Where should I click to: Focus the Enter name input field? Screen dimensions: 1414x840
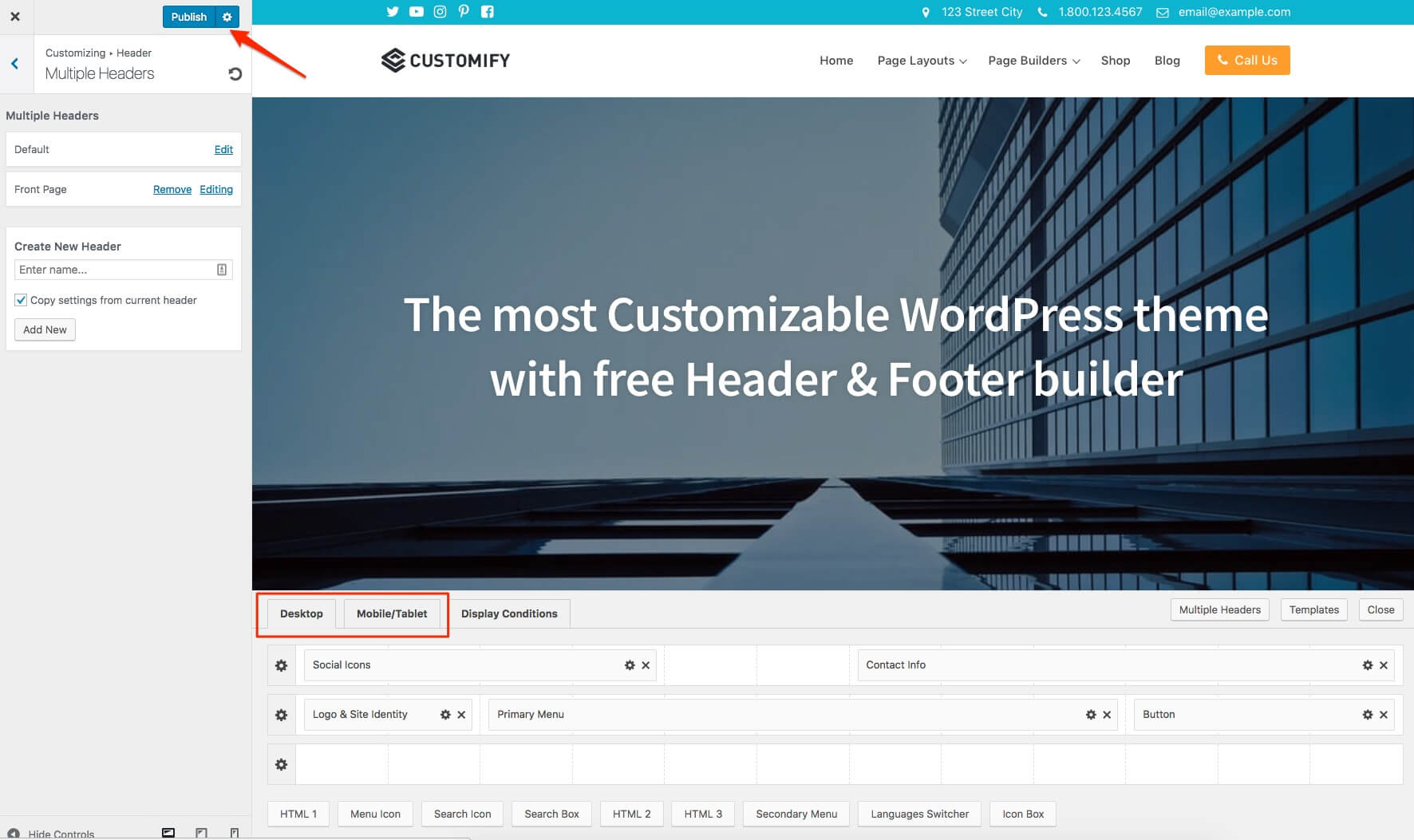coord(123,270)
